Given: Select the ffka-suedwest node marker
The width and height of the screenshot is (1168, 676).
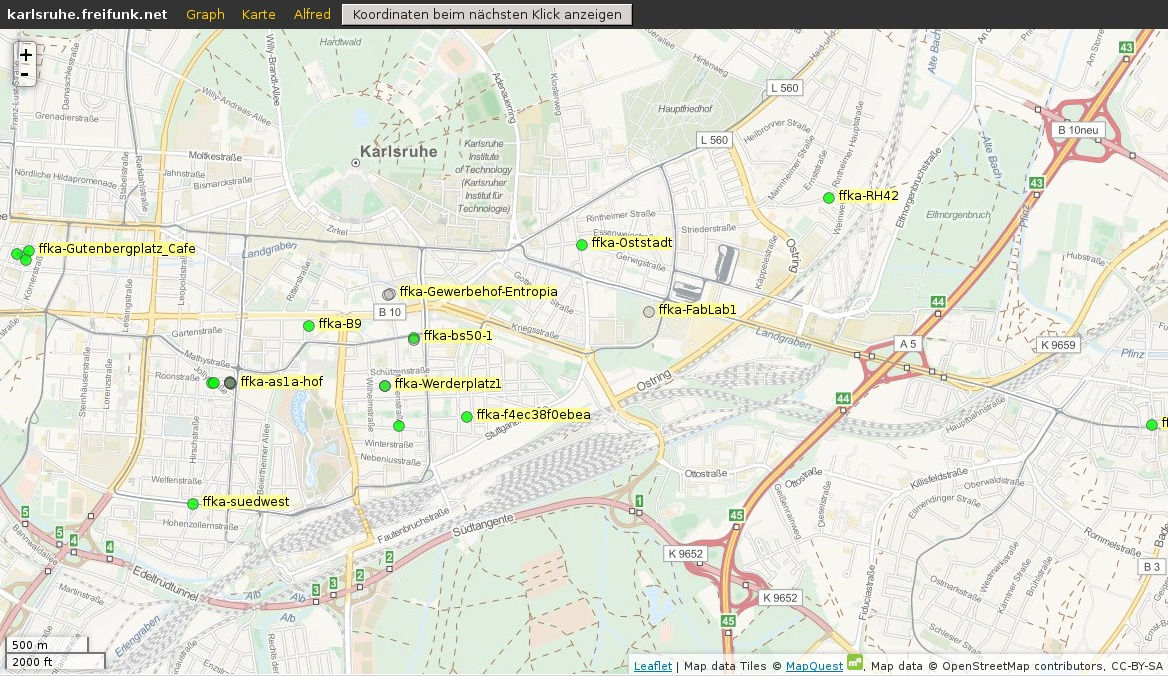Looking at the screenshot, I should (191, 503).
